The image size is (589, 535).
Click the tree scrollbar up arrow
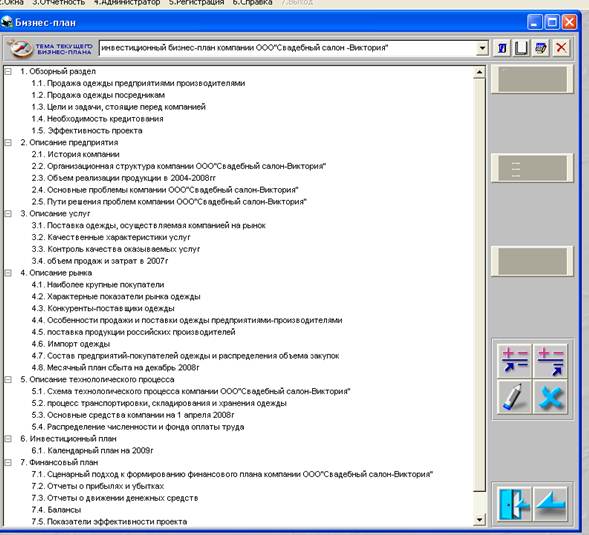(479, 72)
